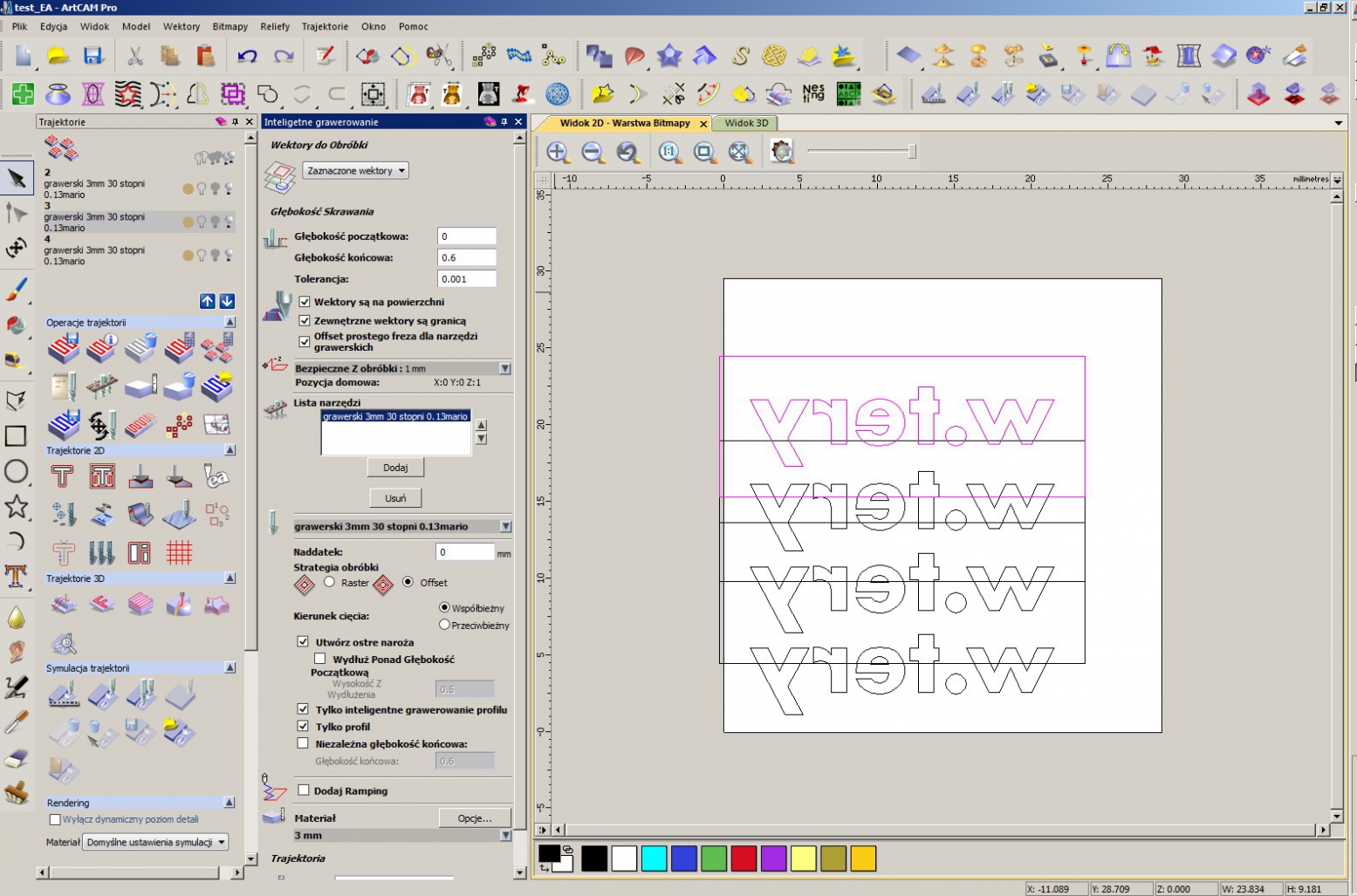Toggle Wektory są na powierzchni checkbox
Image resolution: width=1357 pixels, height=896 pixels.
305,302
